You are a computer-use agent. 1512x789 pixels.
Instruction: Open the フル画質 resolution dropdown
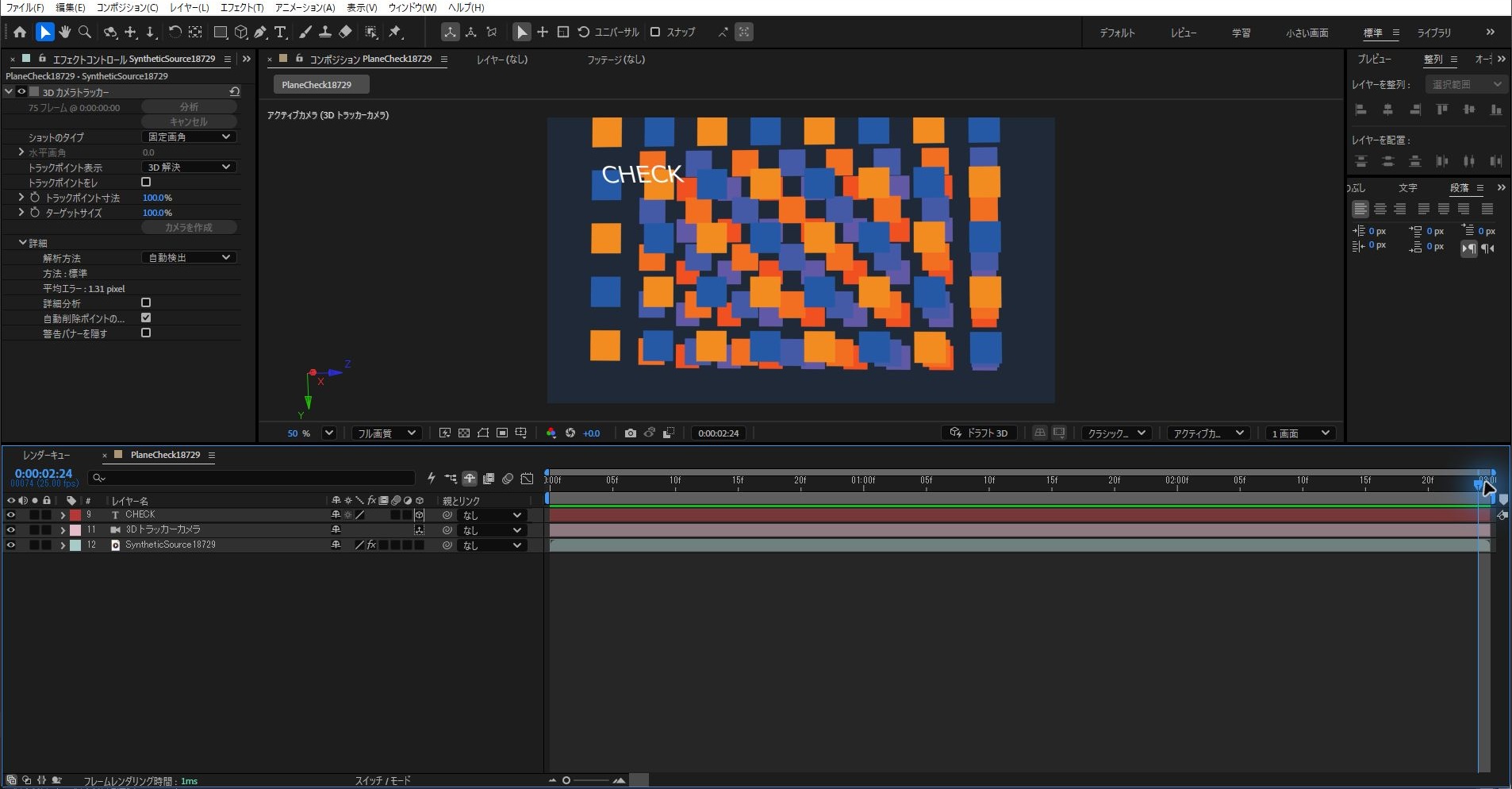tap(386, 433)
